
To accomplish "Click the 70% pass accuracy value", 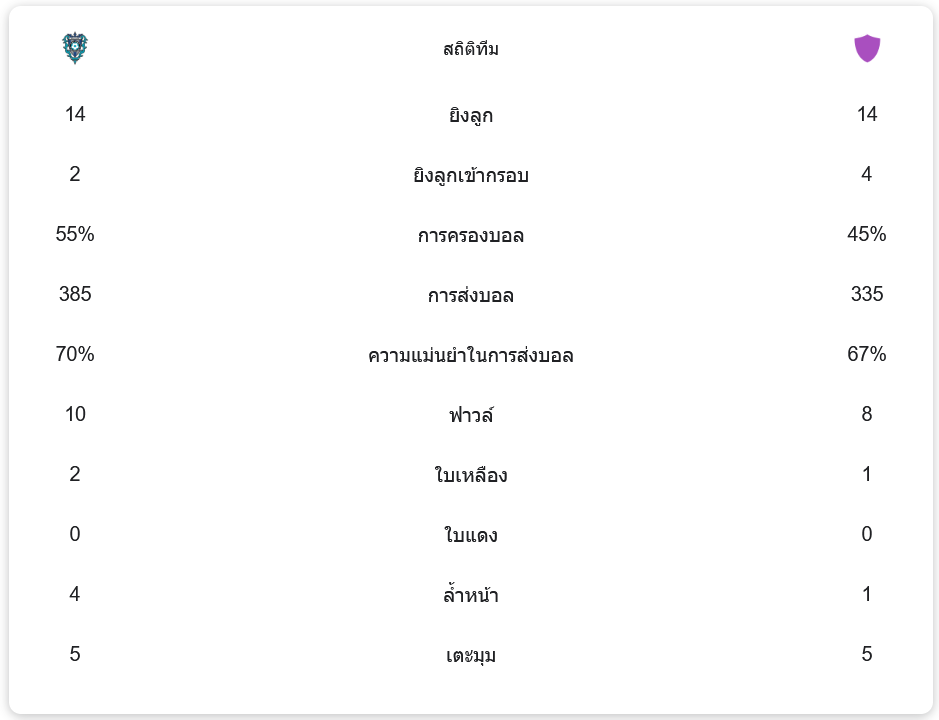I will point(75,354).
